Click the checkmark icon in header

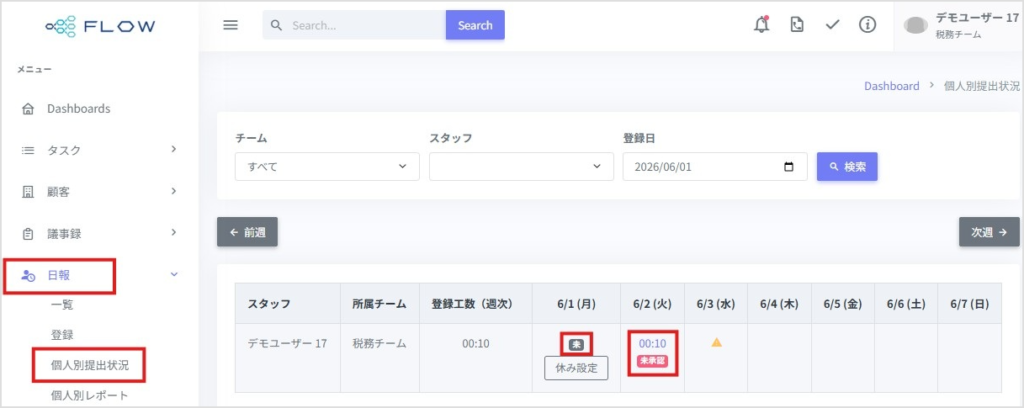click(x=832, y=25)
